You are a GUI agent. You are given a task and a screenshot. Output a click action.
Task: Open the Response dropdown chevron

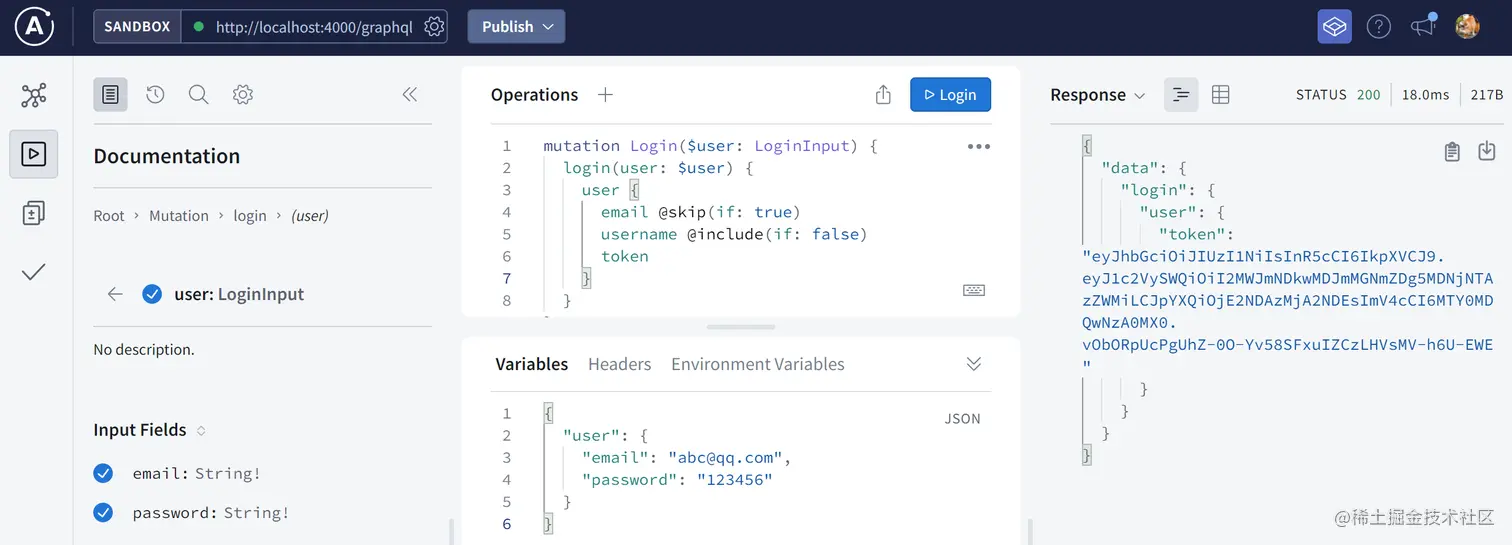click(x=1139, y=96)
